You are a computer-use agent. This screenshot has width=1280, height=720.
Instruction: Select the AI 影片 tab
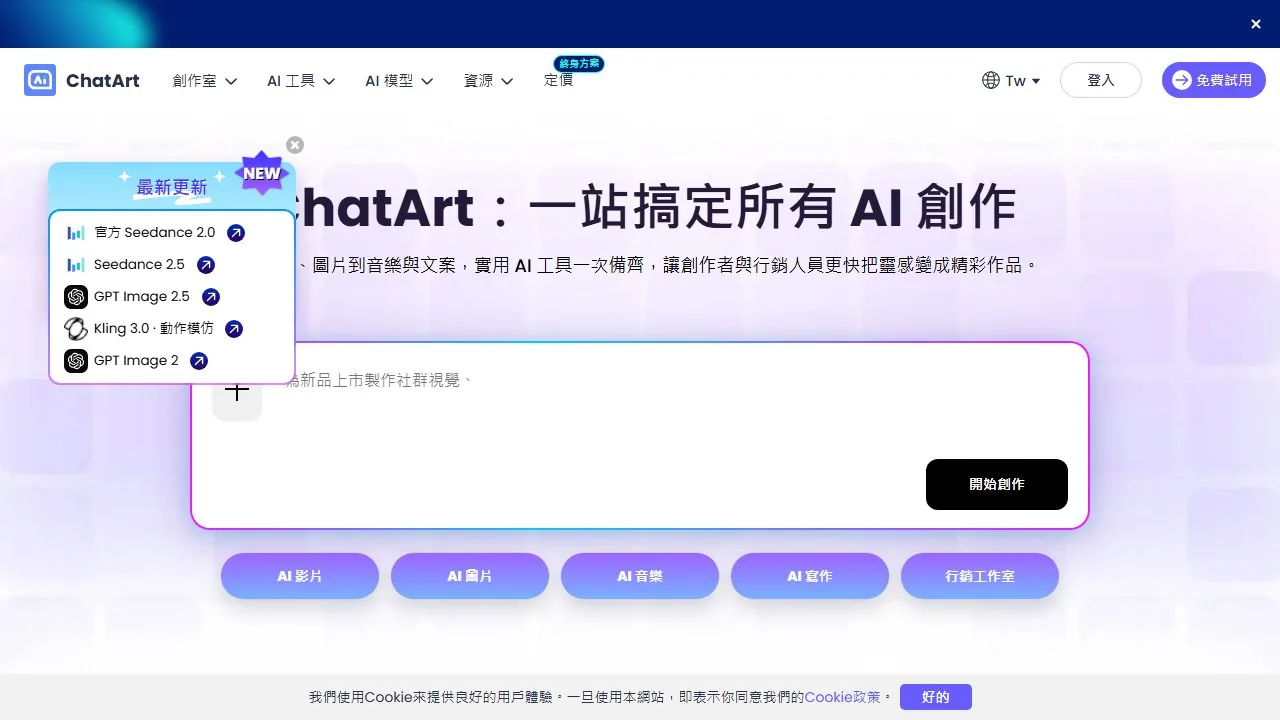[x=300, y=576]
